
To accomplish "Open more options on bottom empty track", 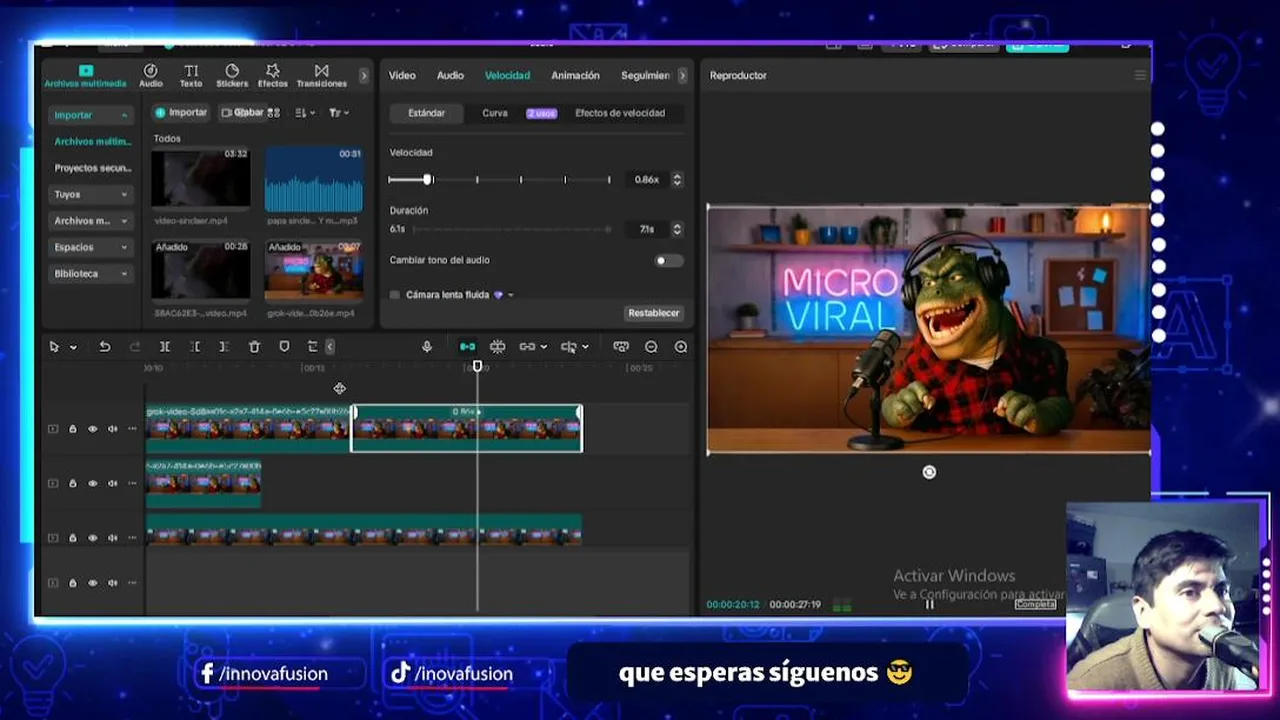I will click(x=132, y=583).
